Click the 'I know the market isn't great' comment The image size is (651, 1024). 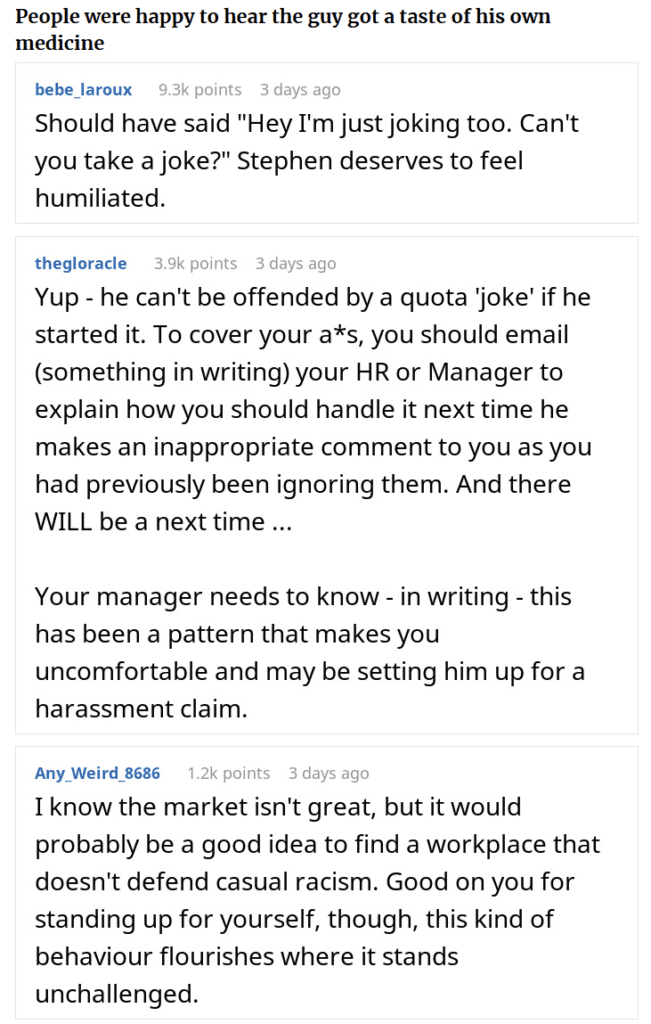click(317, 900)
